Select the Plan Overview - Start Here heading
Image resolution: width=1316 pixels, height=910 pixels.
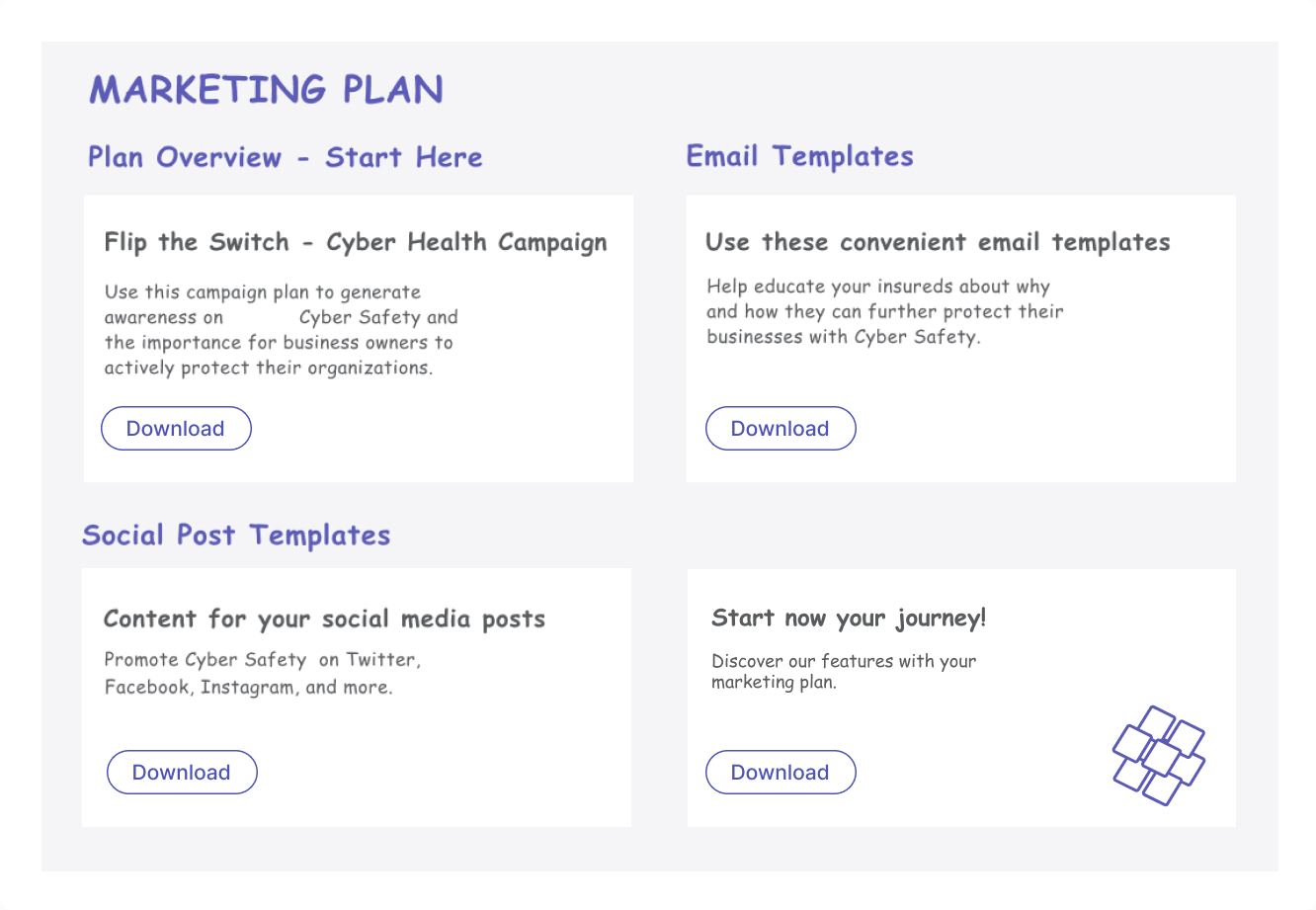(x=285, y=157)
